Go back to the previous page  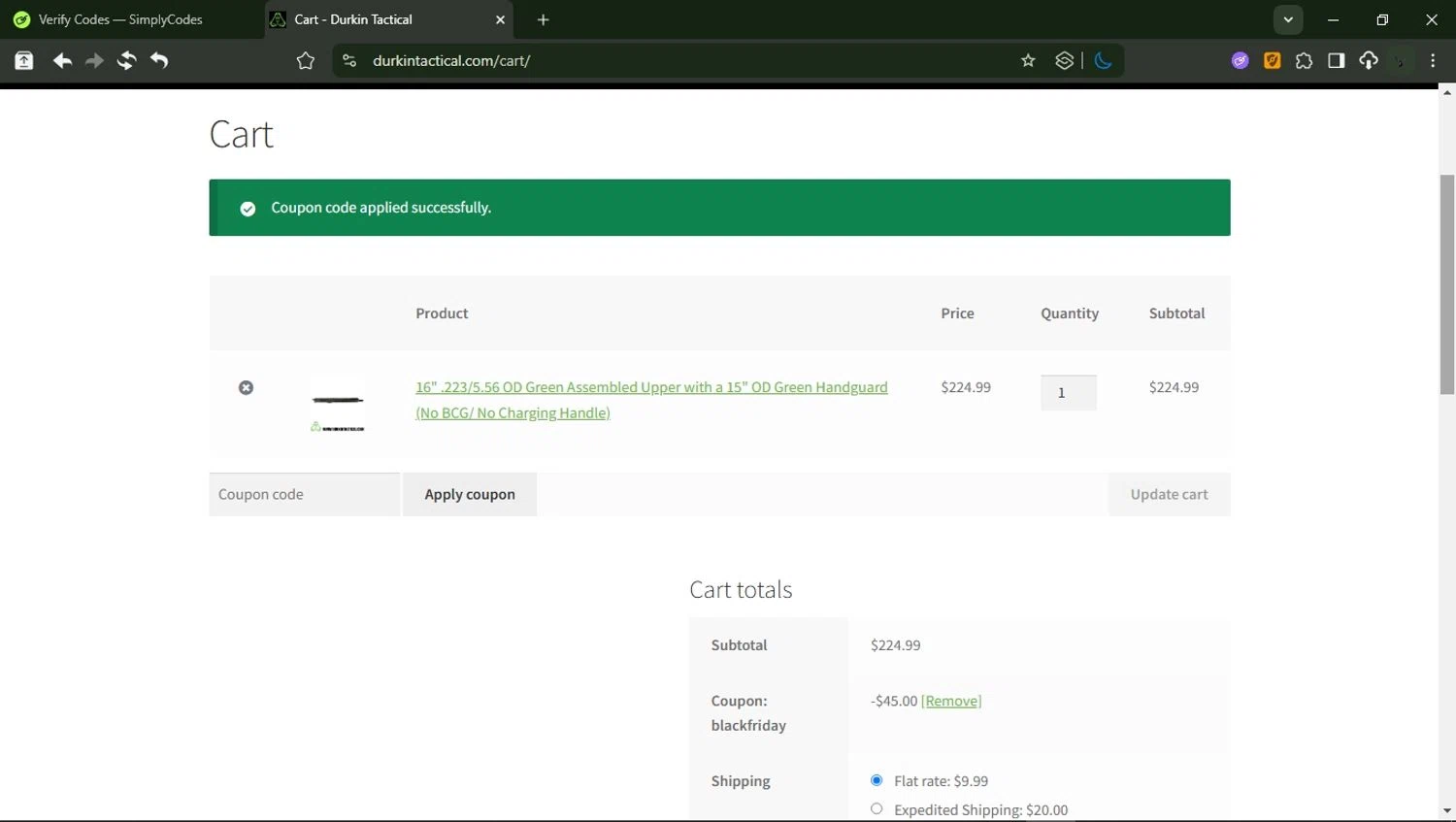(62, 60)
